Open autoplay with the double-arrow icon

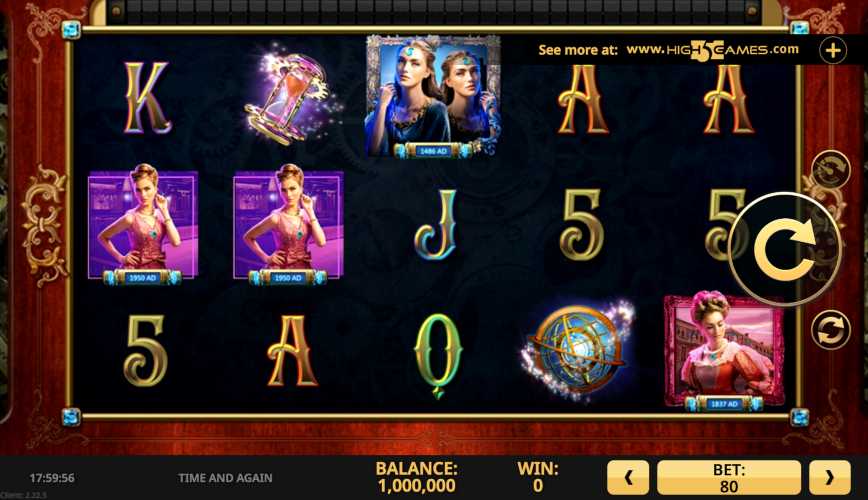tap(830, 330)
